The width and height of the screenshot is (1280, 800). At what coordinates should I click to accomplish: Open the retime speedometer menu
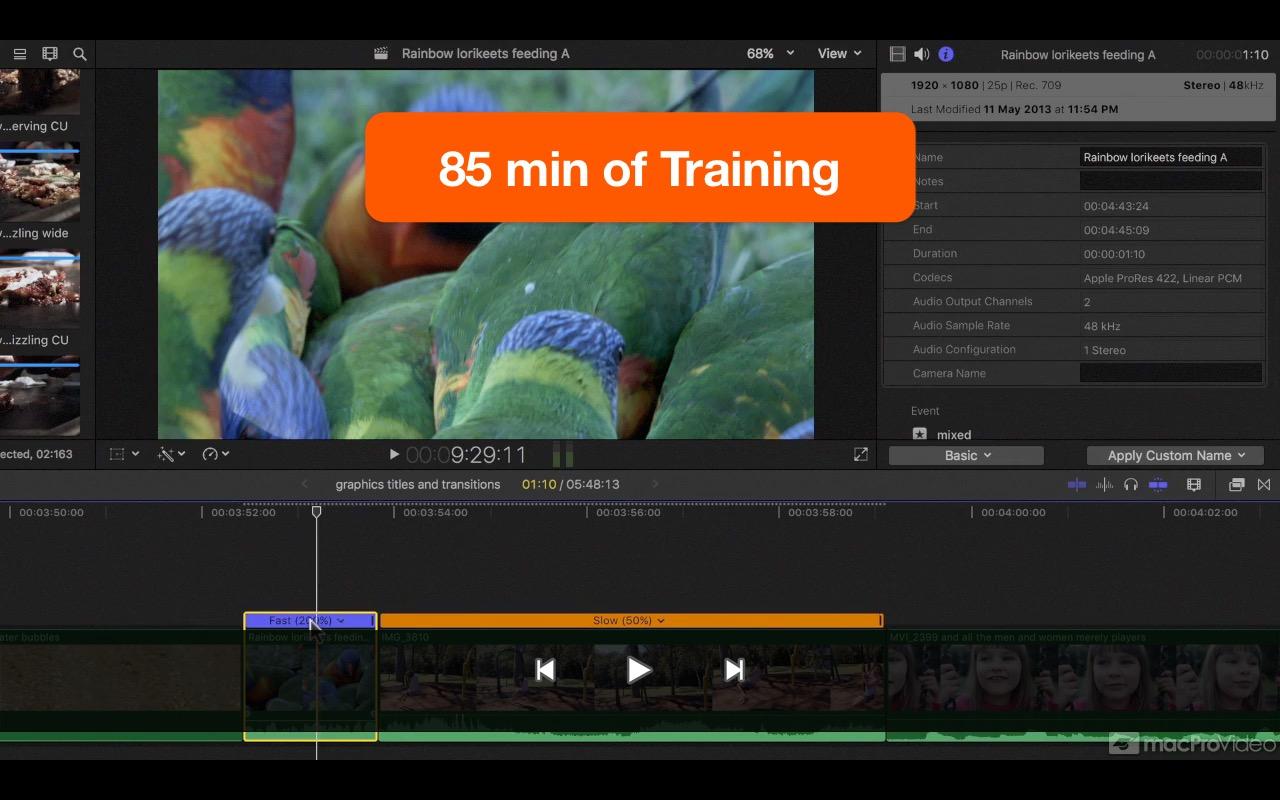215,454
